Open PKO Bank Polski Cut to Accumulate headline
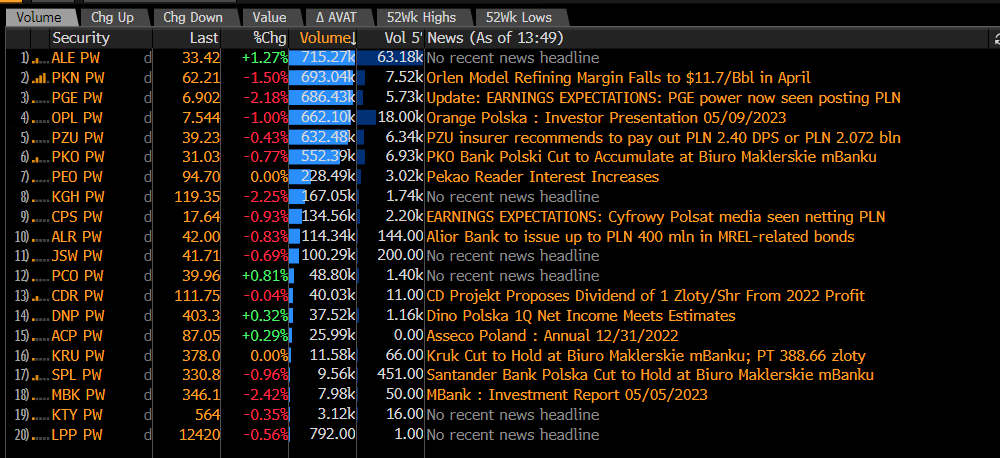This screenshot has width=1000, height=458. pyautogui.click(x=651, y=158)
